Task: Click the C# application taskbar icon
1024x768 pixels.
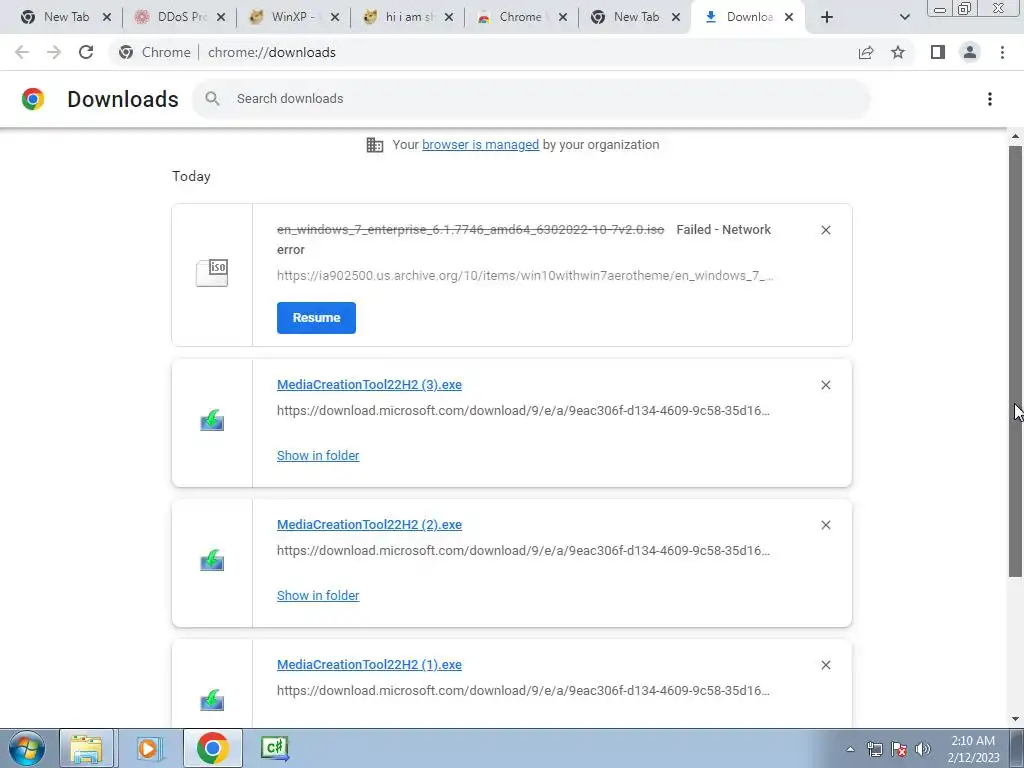Action: point(275,748)
